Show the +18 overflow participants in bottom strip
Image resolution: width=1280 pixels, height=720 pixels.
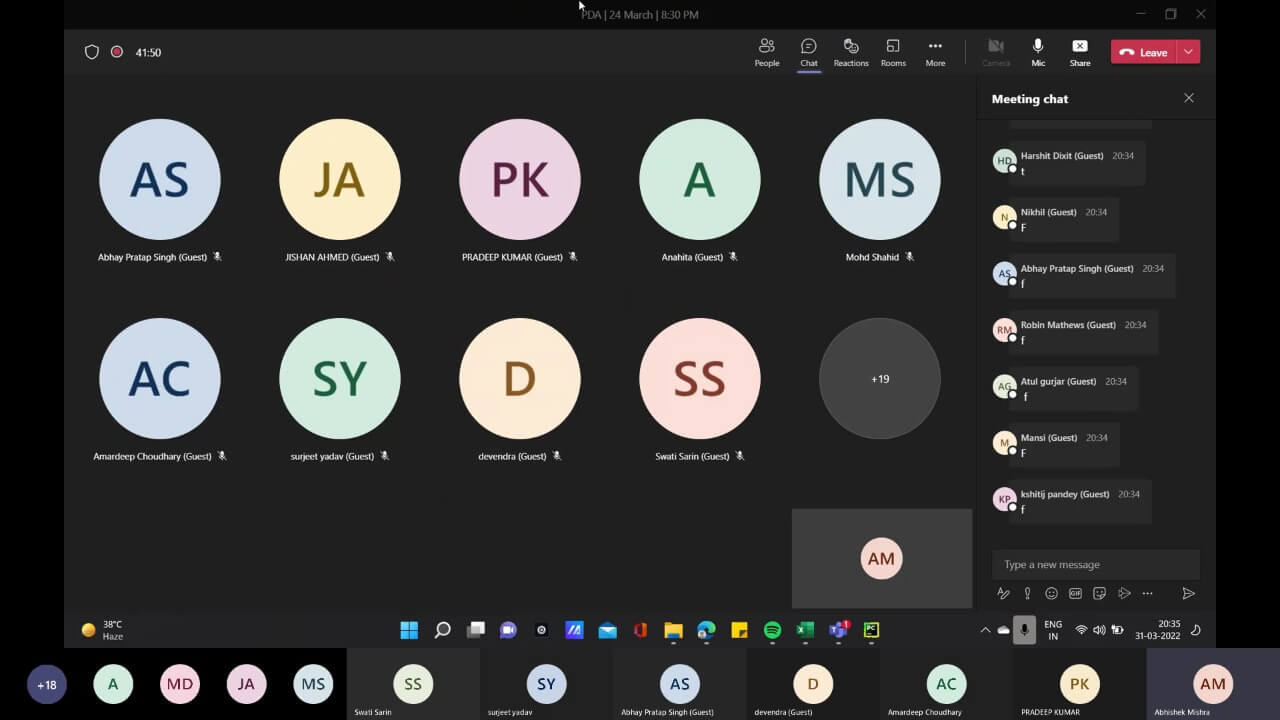[x=46, y=685]
